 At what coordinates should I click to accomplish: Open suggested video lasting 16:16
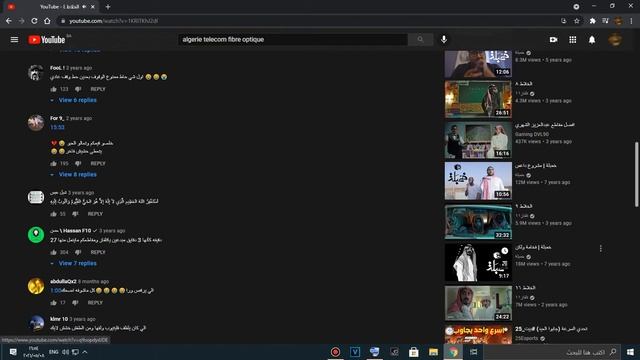click(x=478, y=140)
